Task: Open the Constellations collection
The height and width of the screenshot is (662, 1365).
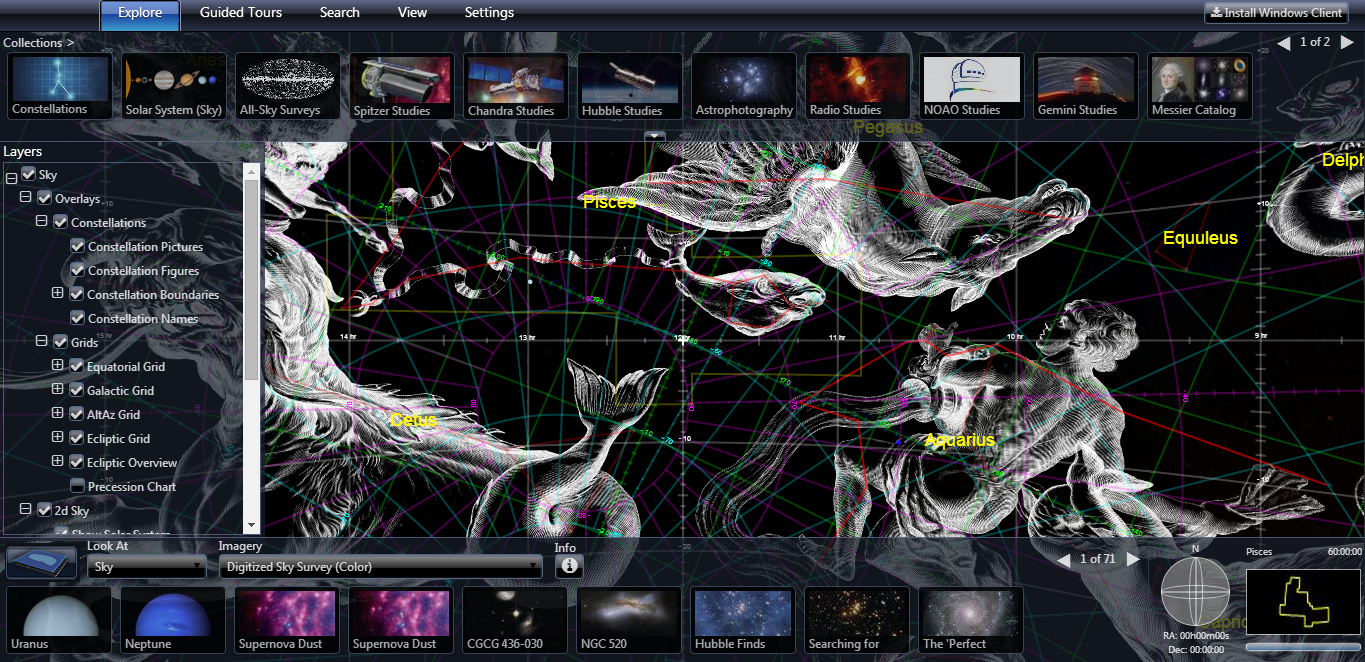Action: (x=60, y=87)
